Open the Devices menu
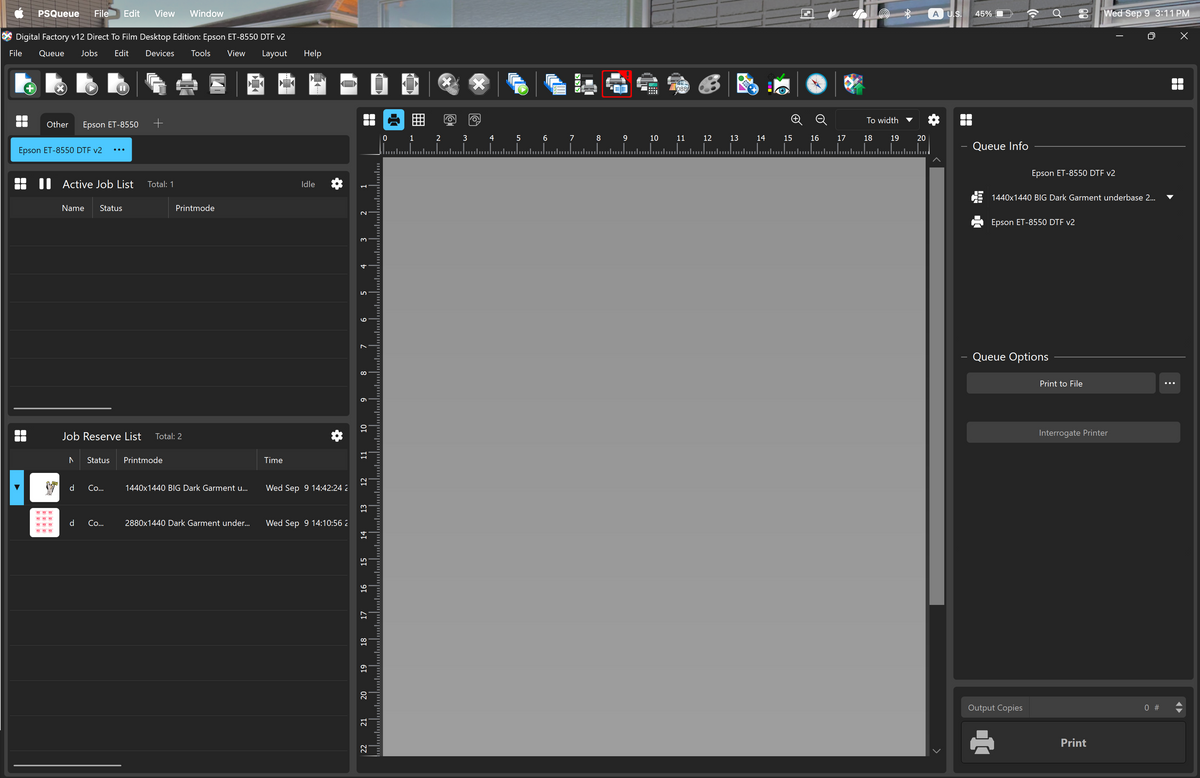The image size is (1200, 778). point(159,54)
